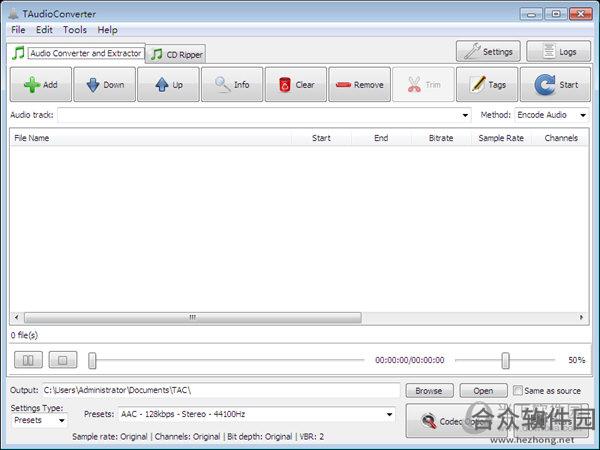600x450 pixels.
Task: Move selected file Up in list
Action: click(x=168, y=85)
